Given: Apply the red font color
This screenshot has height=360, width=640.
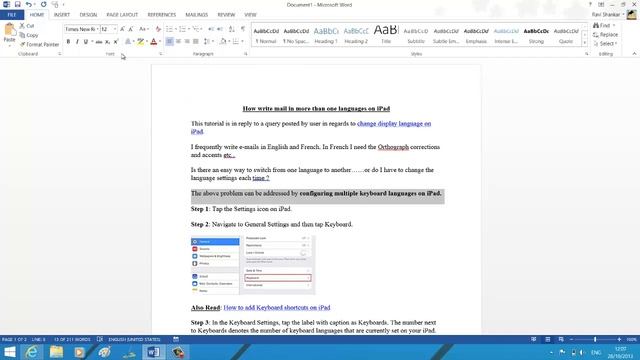Looking at the screenshot, I should coord(153,42).
